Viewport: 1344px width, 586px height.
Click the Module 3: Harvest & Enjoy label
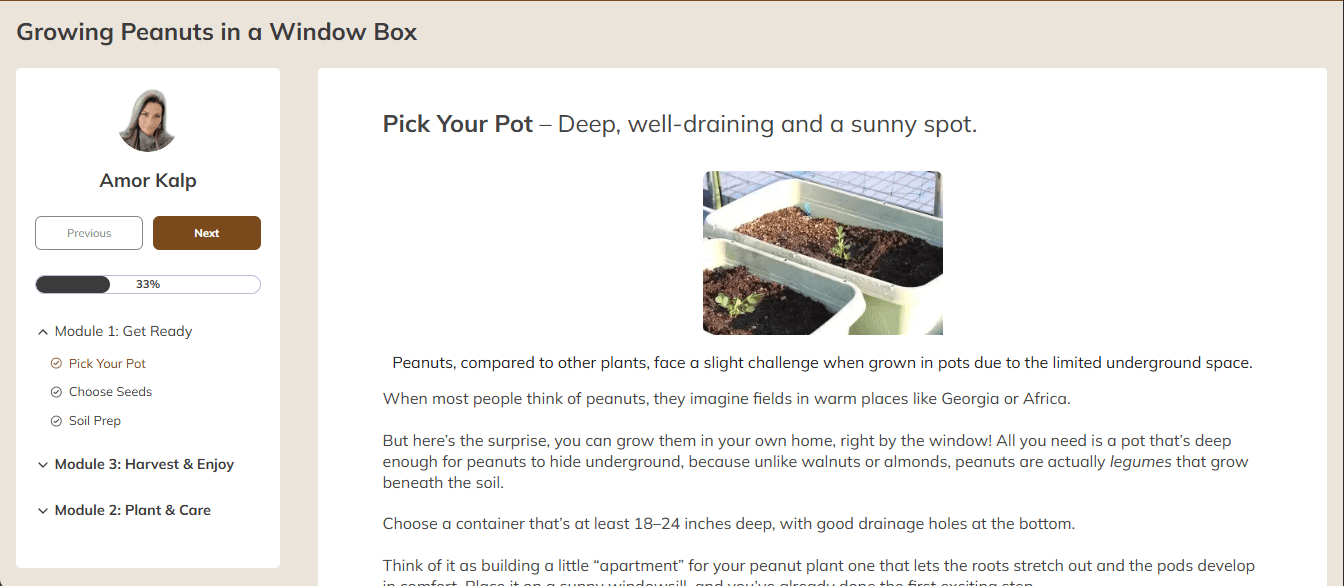(144, 465)
